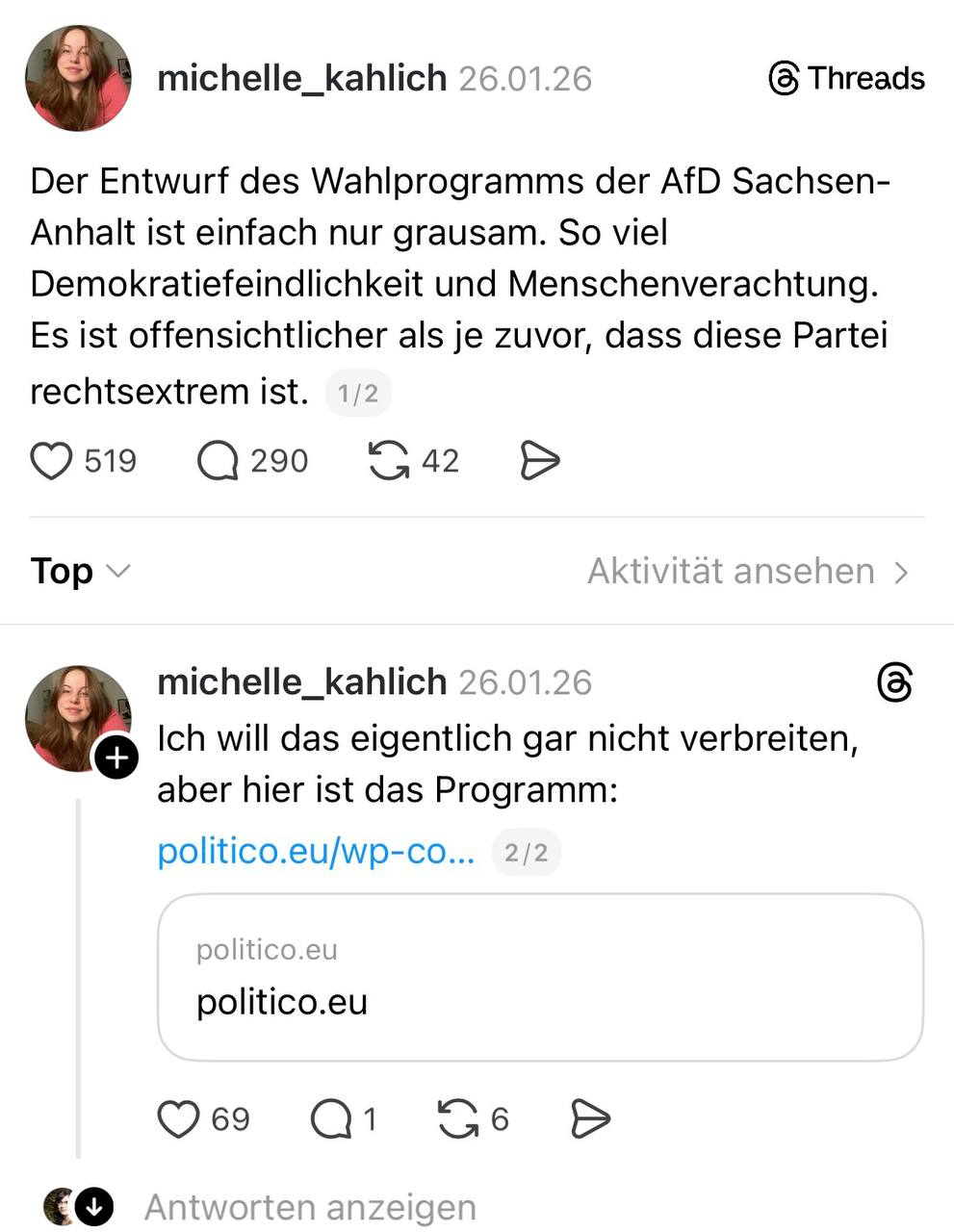The width and height of the screenshot is (954, 1232).
Task: Follow michelle_kahlich via plus badge
Action: tap(116, 758)
